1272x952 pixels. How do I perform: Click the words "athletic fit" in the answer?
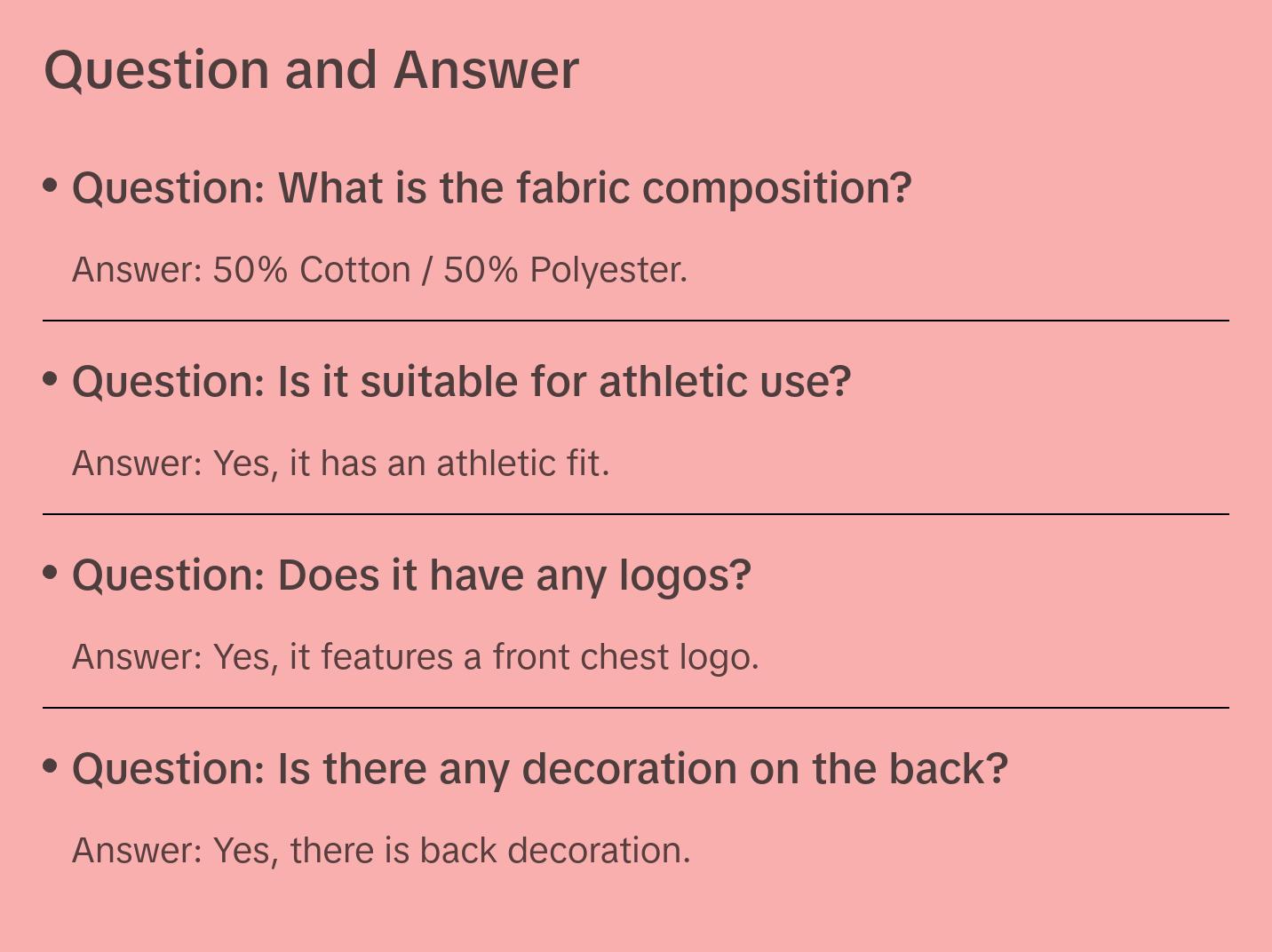pyautogui.click(x=520, y=464)
